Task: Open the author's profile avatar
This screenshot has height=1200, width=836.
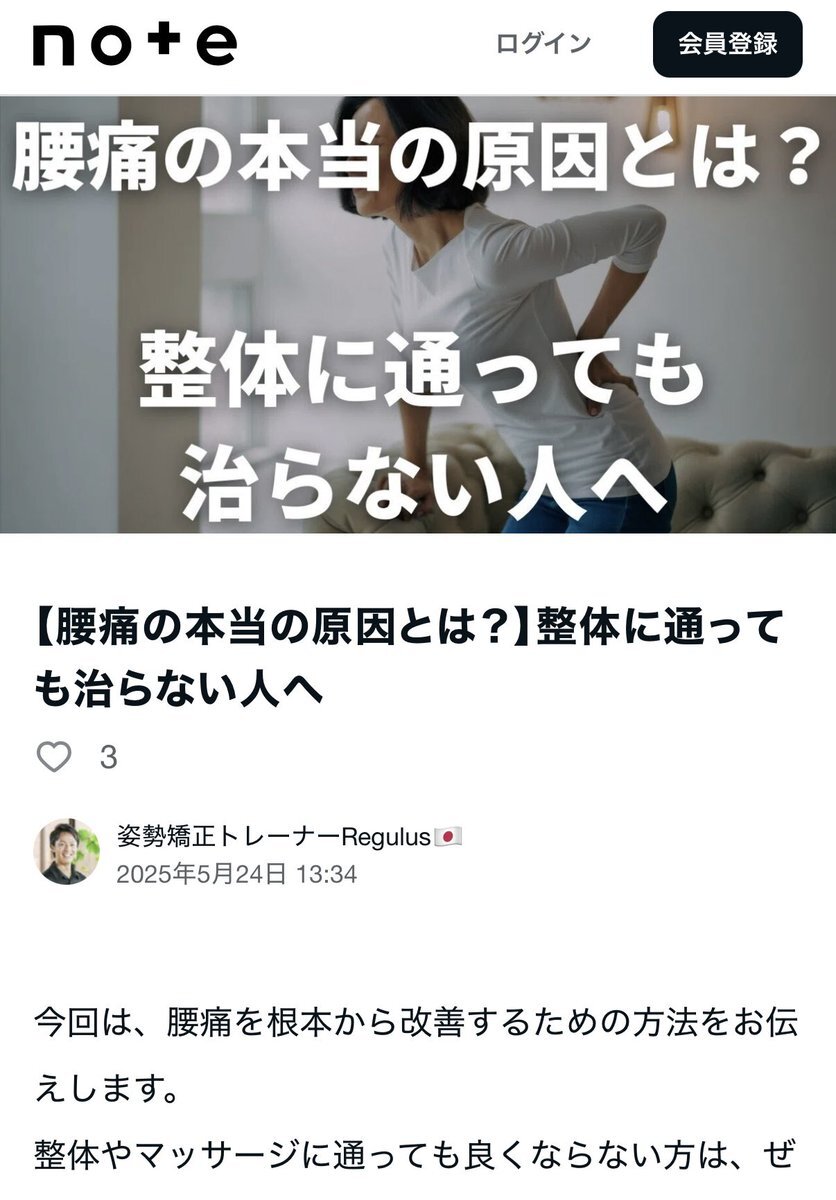Action: pos(68,852)
